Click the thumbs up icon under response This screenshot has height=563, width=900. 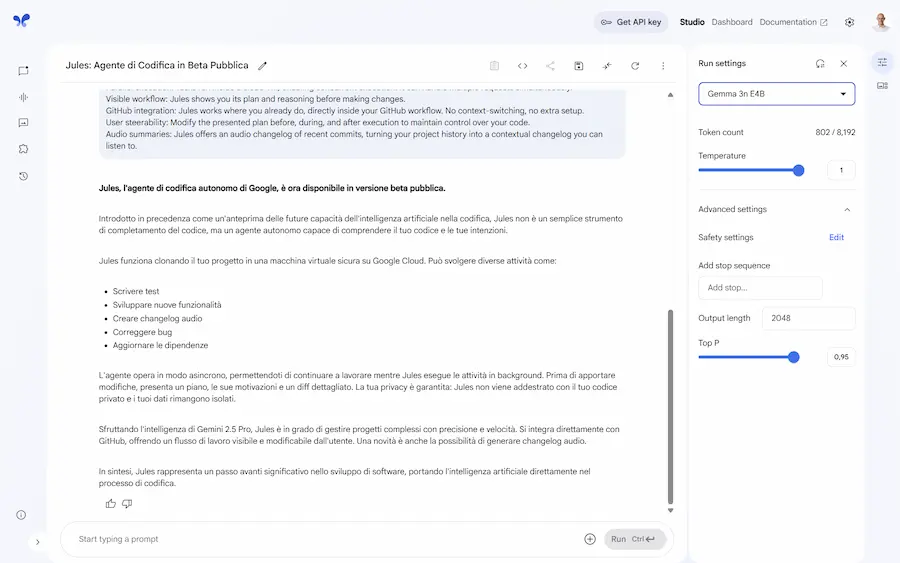[x=111, y=504]
